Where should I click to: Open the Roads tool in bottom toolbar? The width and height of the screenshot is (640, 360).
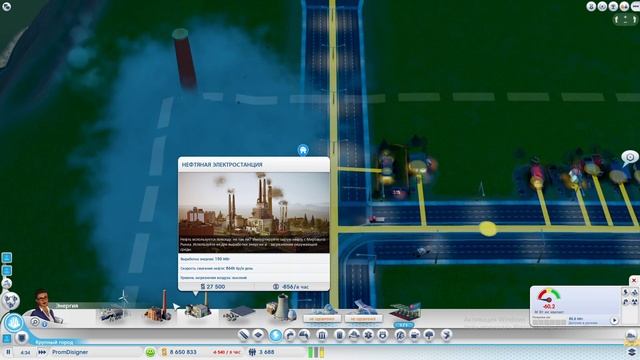click(x=243, y=336)
